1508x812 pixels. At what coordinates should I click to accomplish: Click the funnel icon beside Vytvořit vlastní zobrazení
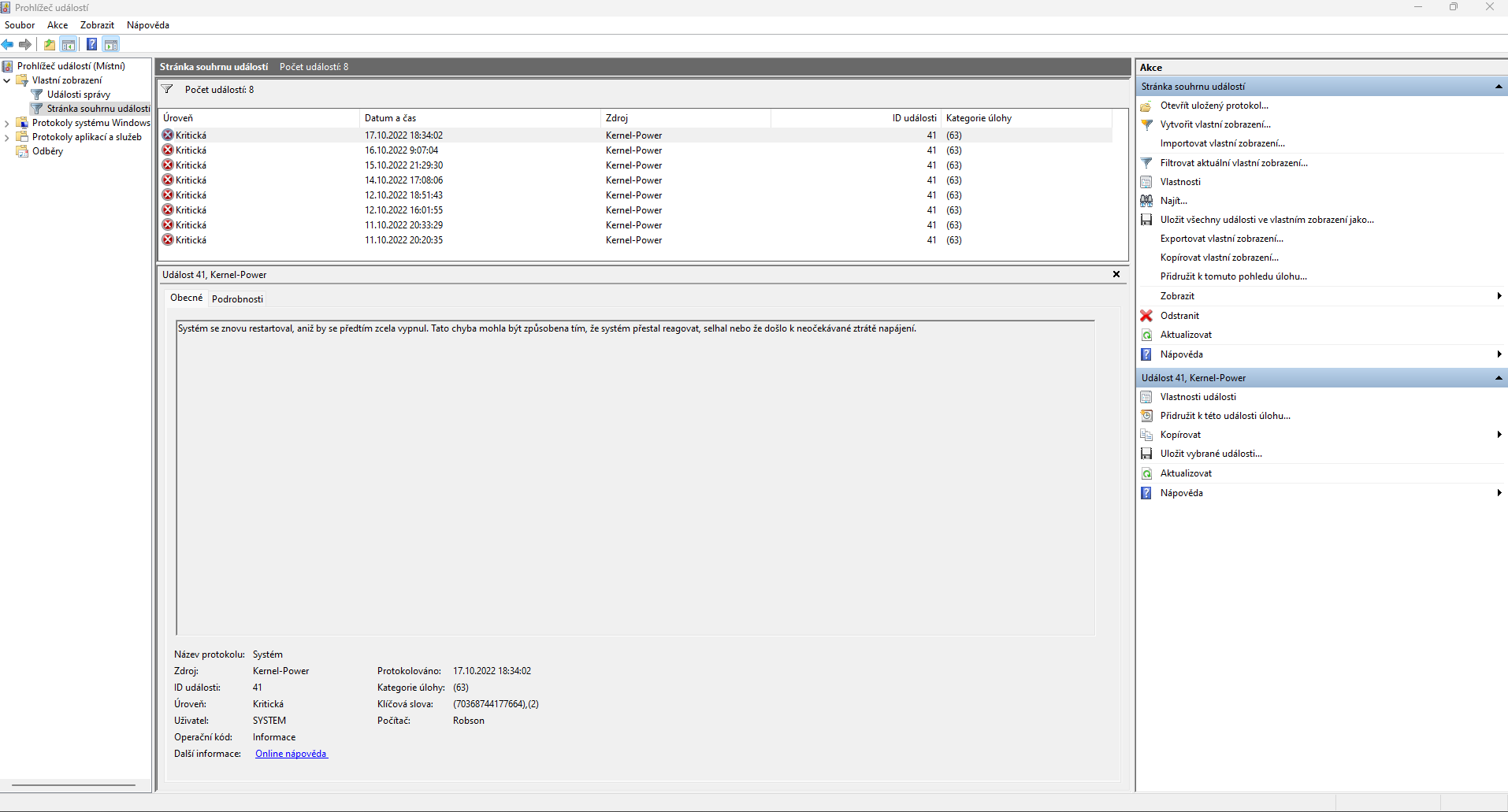(x=1146, y=124)
